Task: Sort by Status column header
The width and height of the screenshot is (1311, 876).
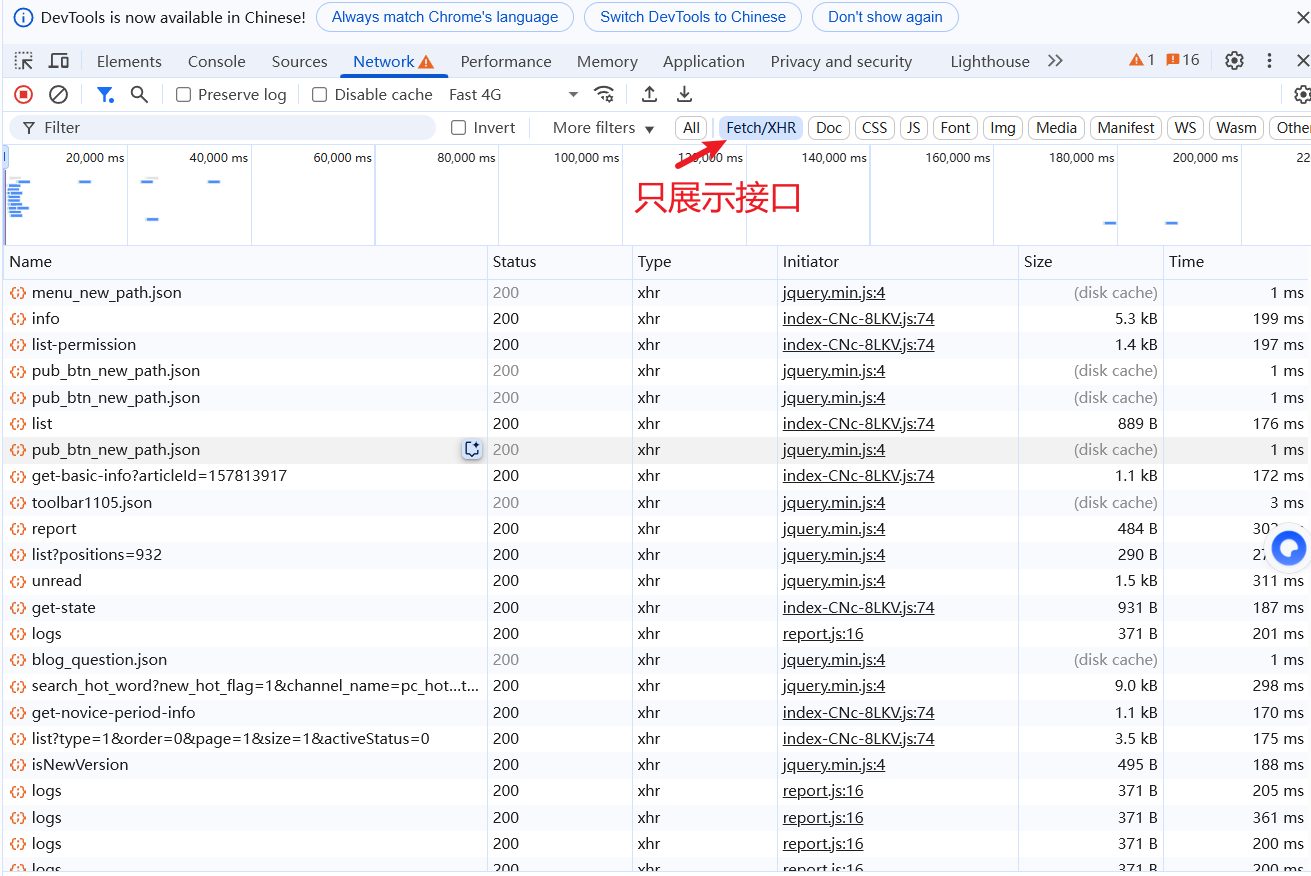Action: click(560, 262)
